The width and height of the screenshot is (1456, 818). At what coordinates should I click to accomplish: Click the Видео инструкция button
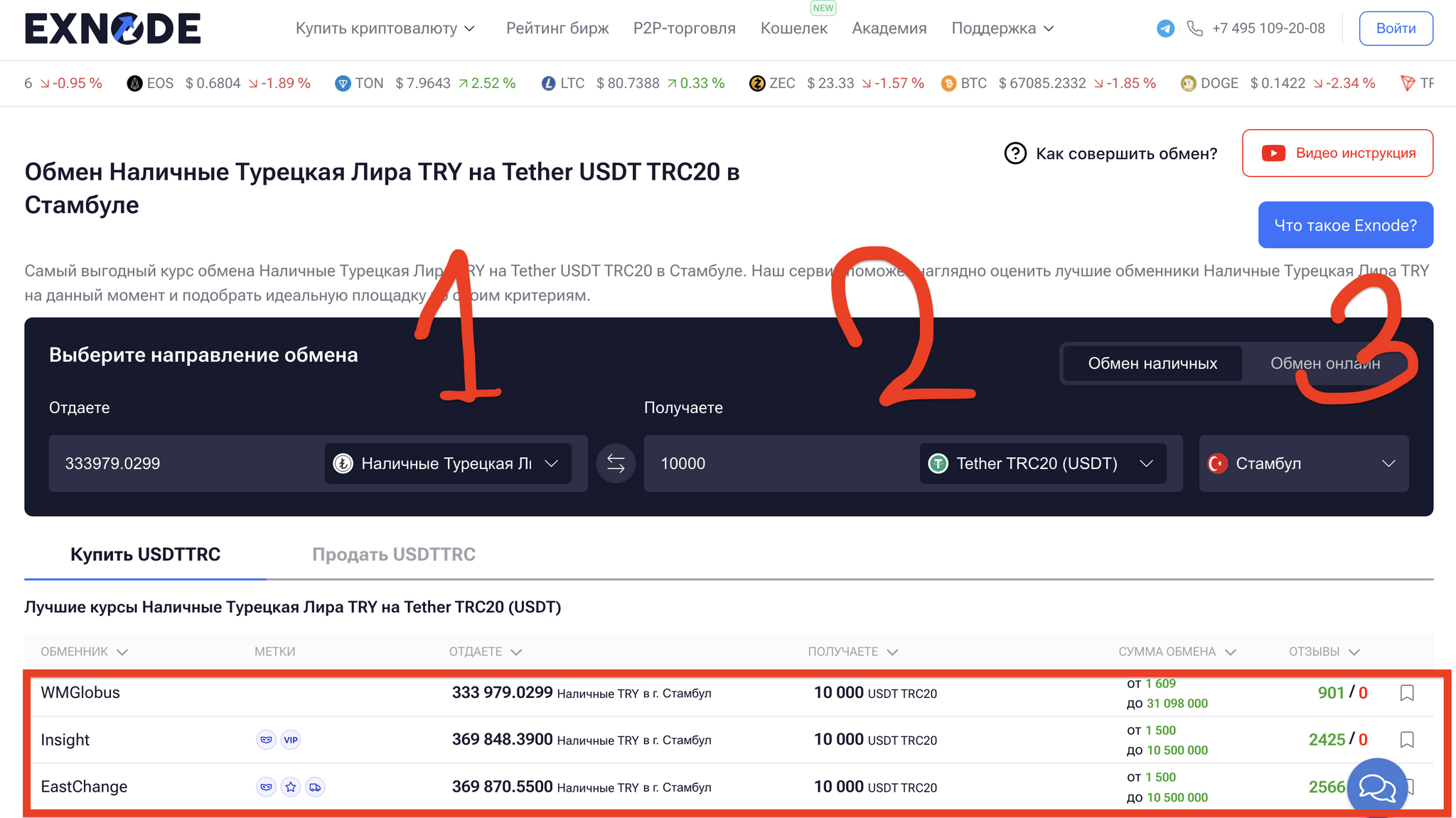[x=1337, y=154]
